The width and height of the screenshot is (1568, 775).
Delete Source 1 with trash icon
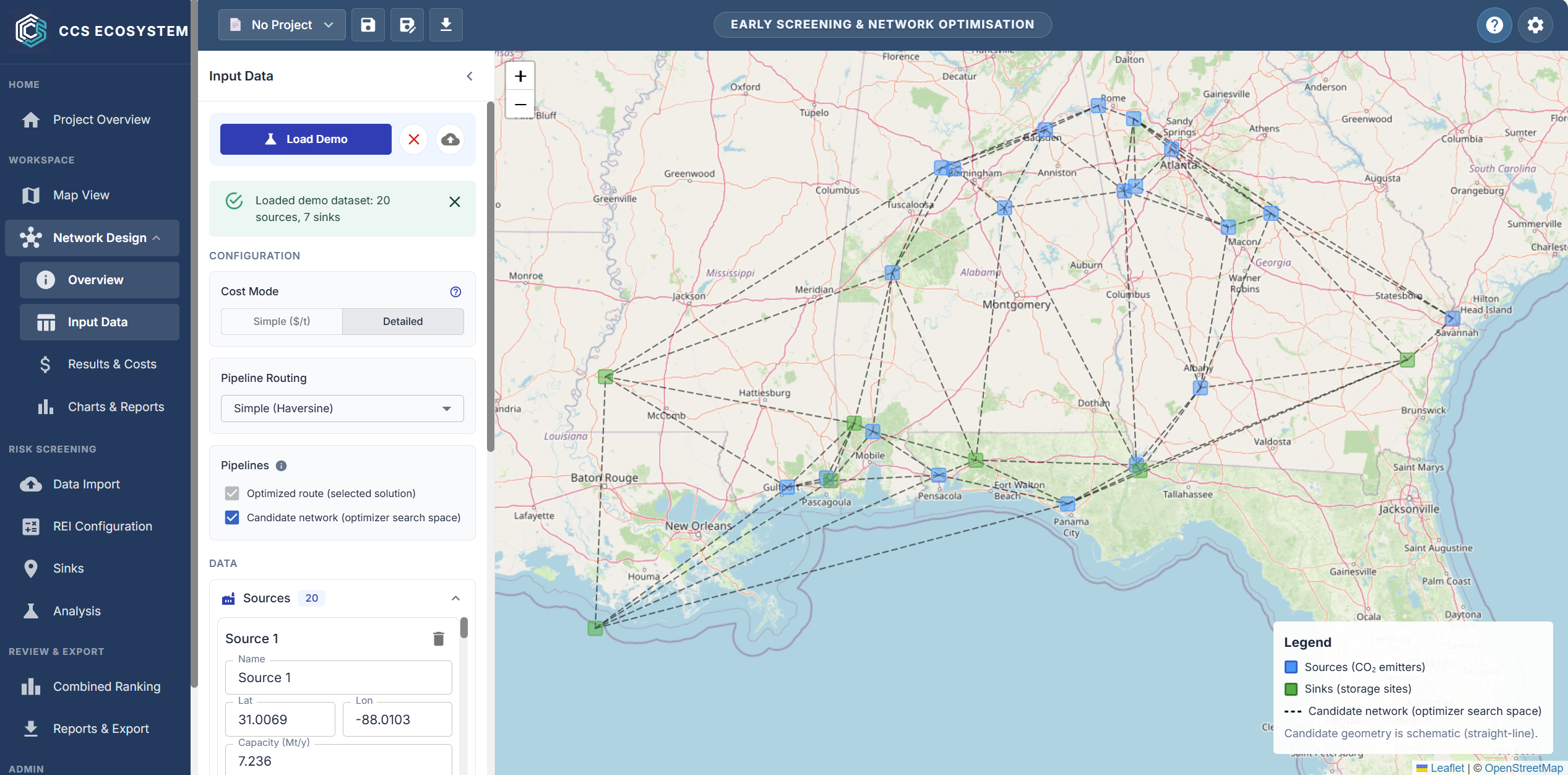pos(438,638)
